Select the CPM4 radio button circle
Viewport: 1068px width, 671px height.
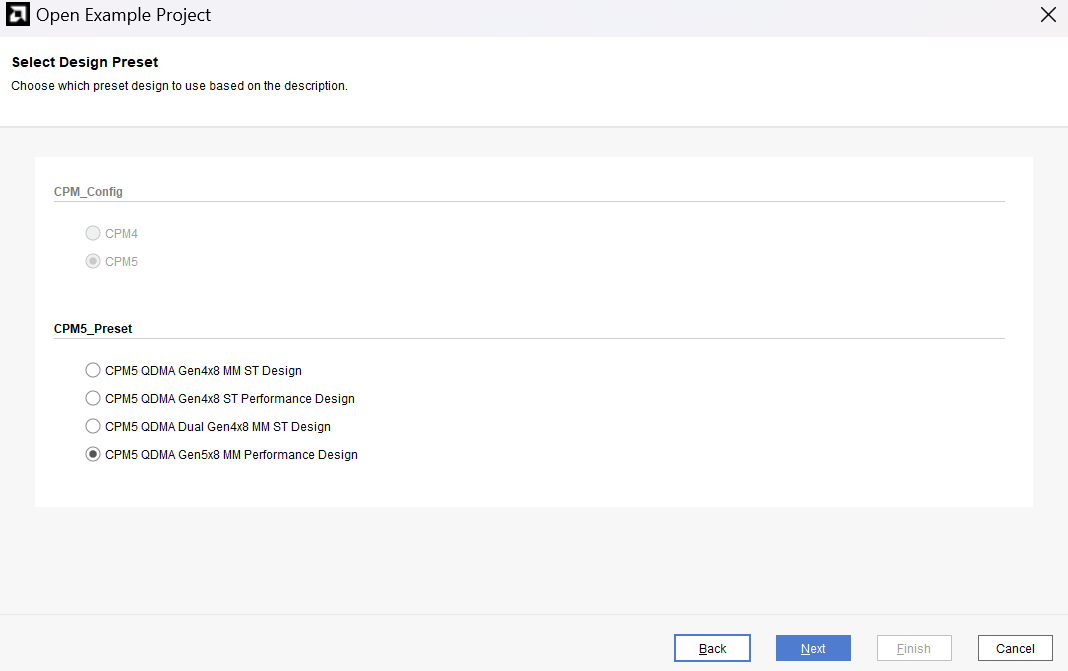coord(93,234)
